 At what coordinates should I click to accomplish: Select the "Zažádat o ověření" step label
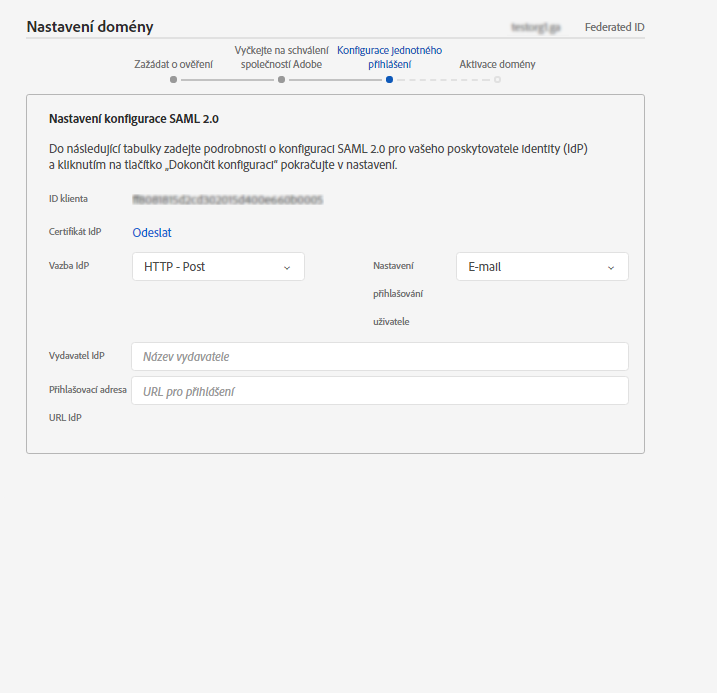coord(174,64)
